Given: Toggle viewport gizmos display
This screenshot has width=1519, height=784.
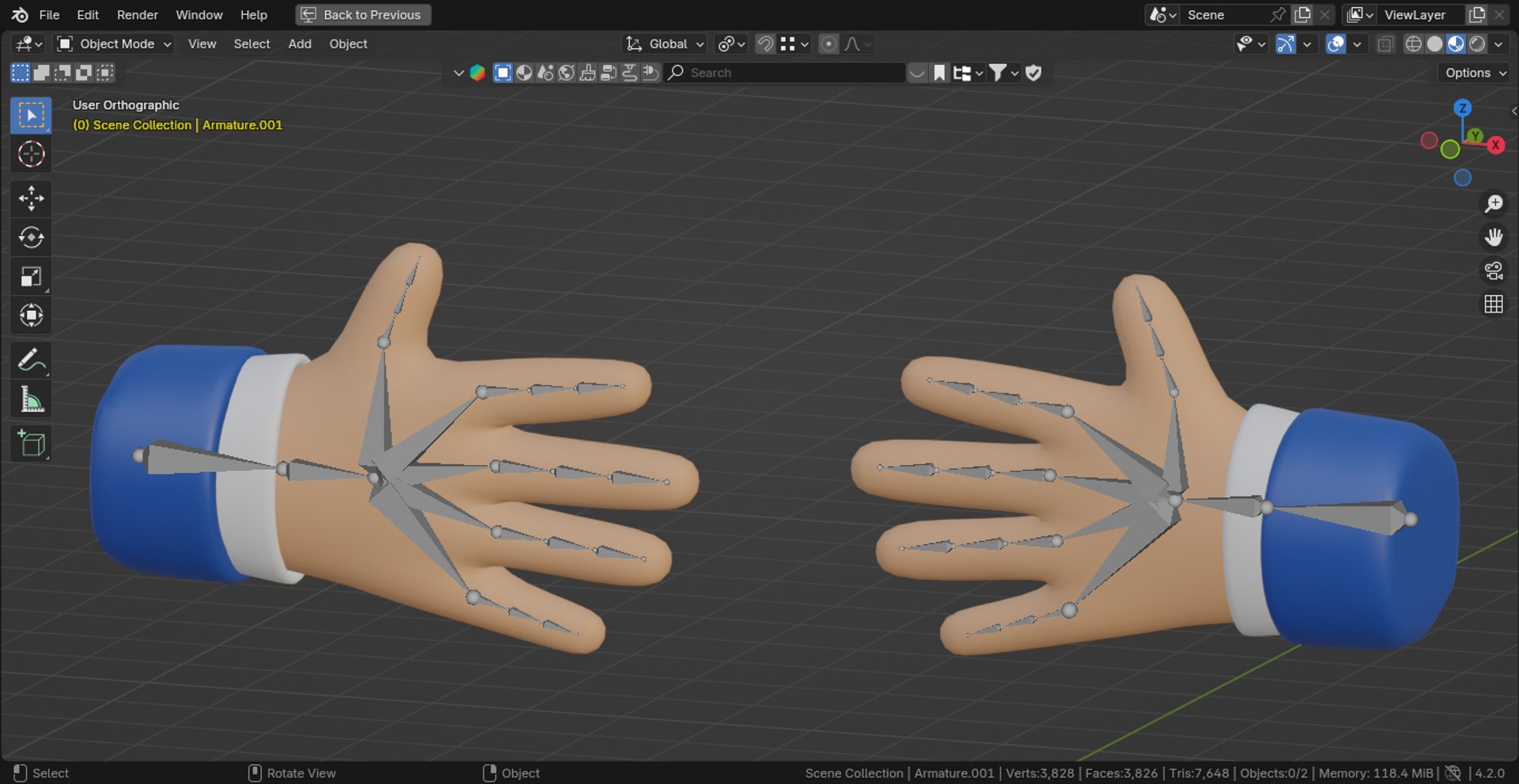Looking at the screenshot, I should point(1286,44).
